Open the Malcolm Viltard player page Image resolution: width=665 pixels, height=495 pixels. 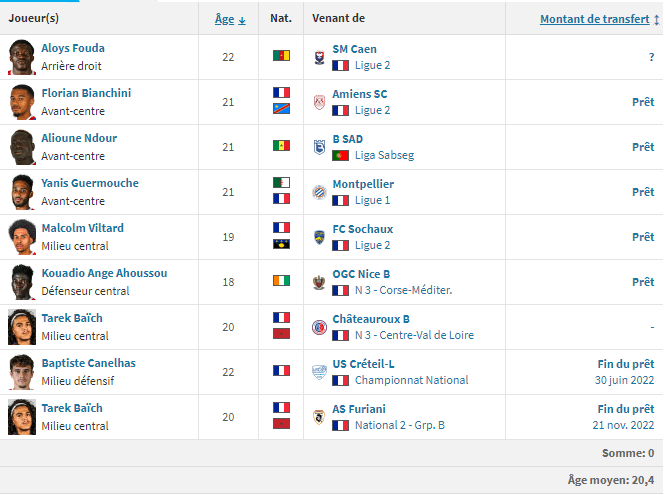pos(82,228)
